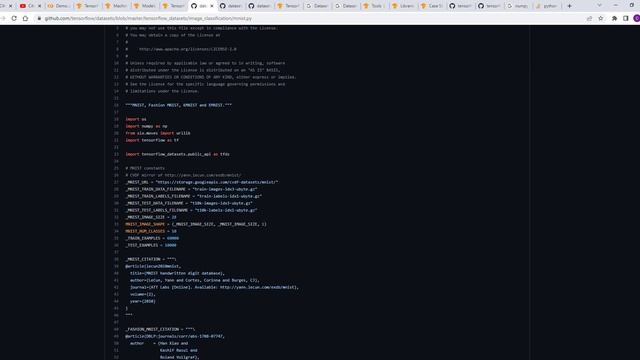Click the tensorflow_datasets.public_api import line
The height and width of the screenshot is (360, 640).
(x=177, y=154)
